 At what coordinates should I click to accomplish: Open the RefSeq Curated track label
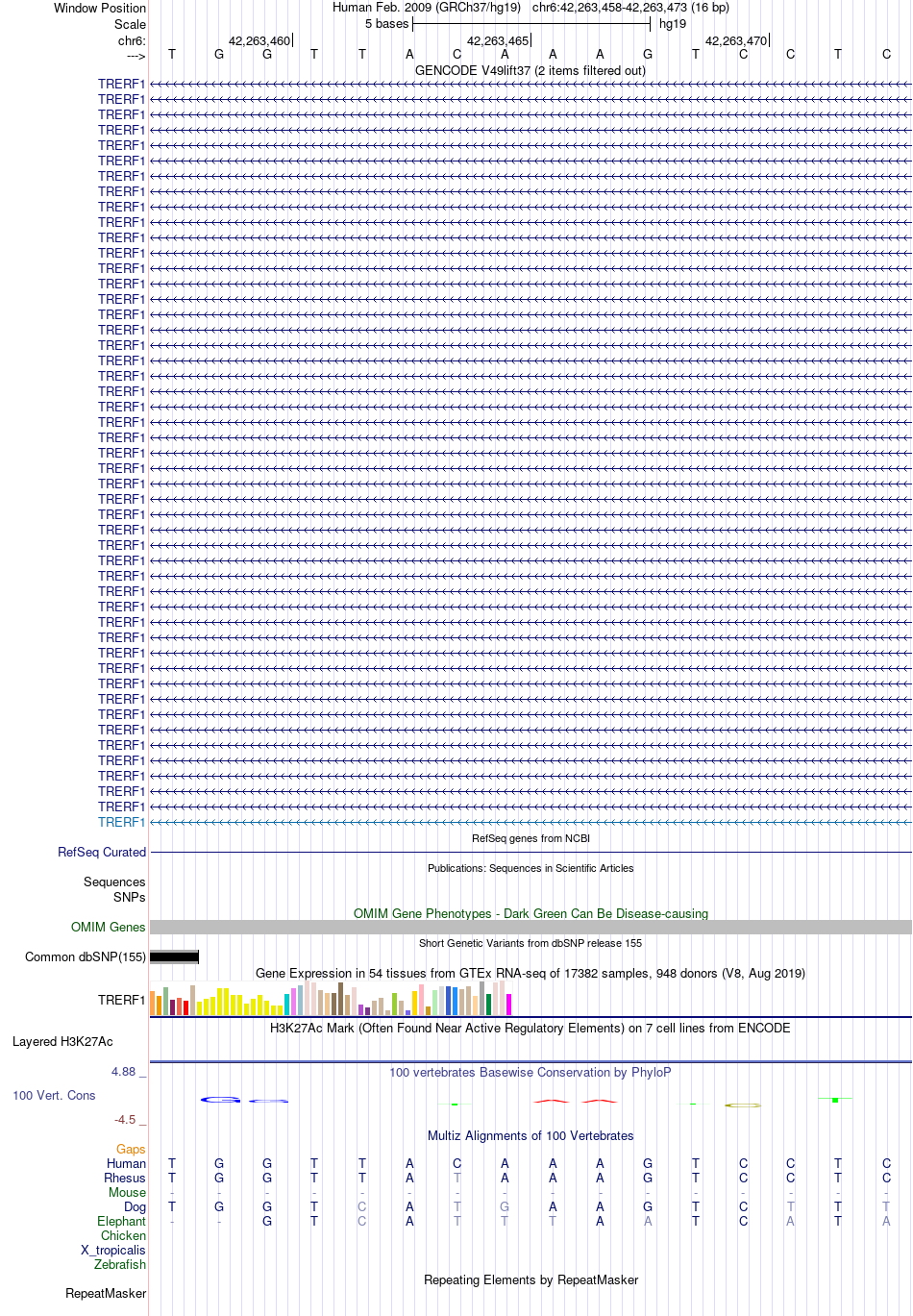(102, 852)
